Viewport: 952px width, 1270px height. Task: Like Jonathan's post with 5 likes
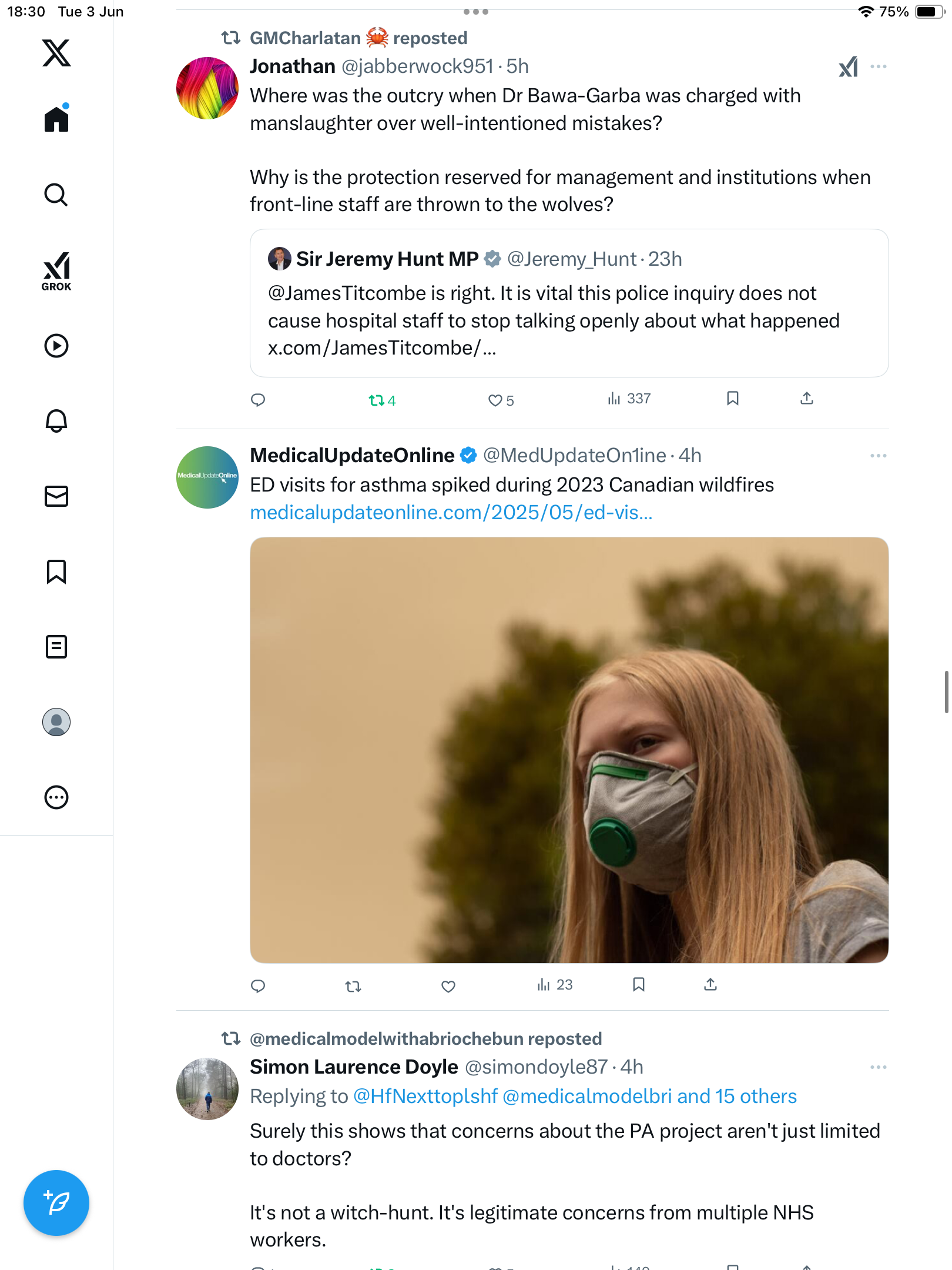pyautogui.click(x=501, y=400)
